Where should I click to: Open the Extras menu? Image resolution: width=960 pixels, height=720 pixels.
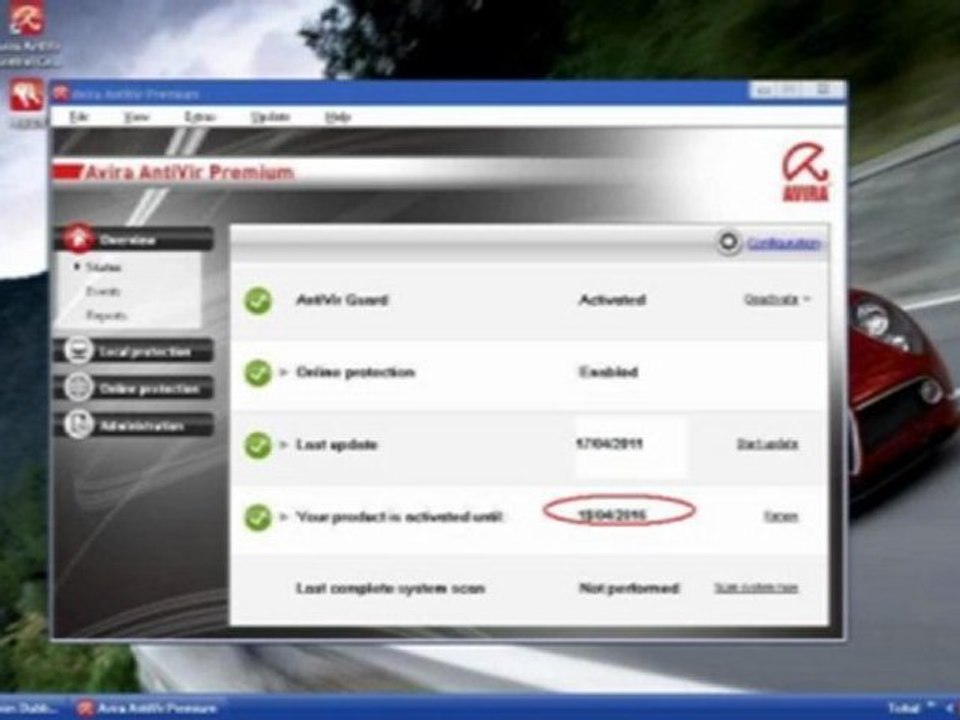(x=200, y=116)
